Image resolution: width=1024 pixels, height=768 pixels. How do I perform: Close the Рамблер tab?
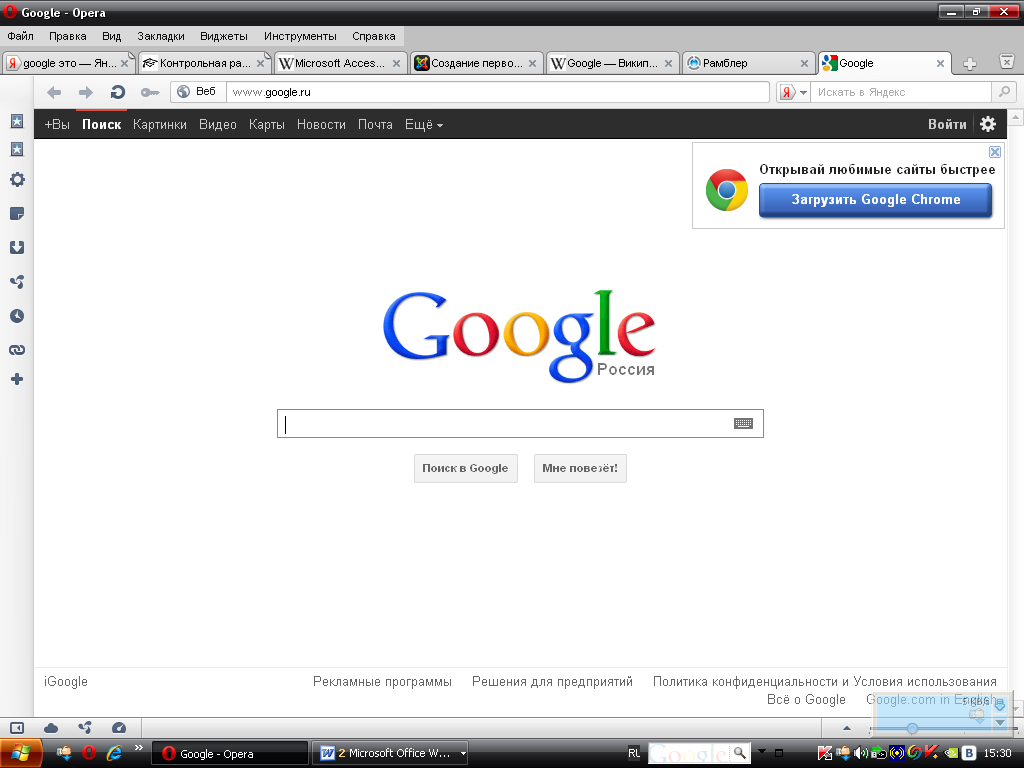[x=804, y=63]
